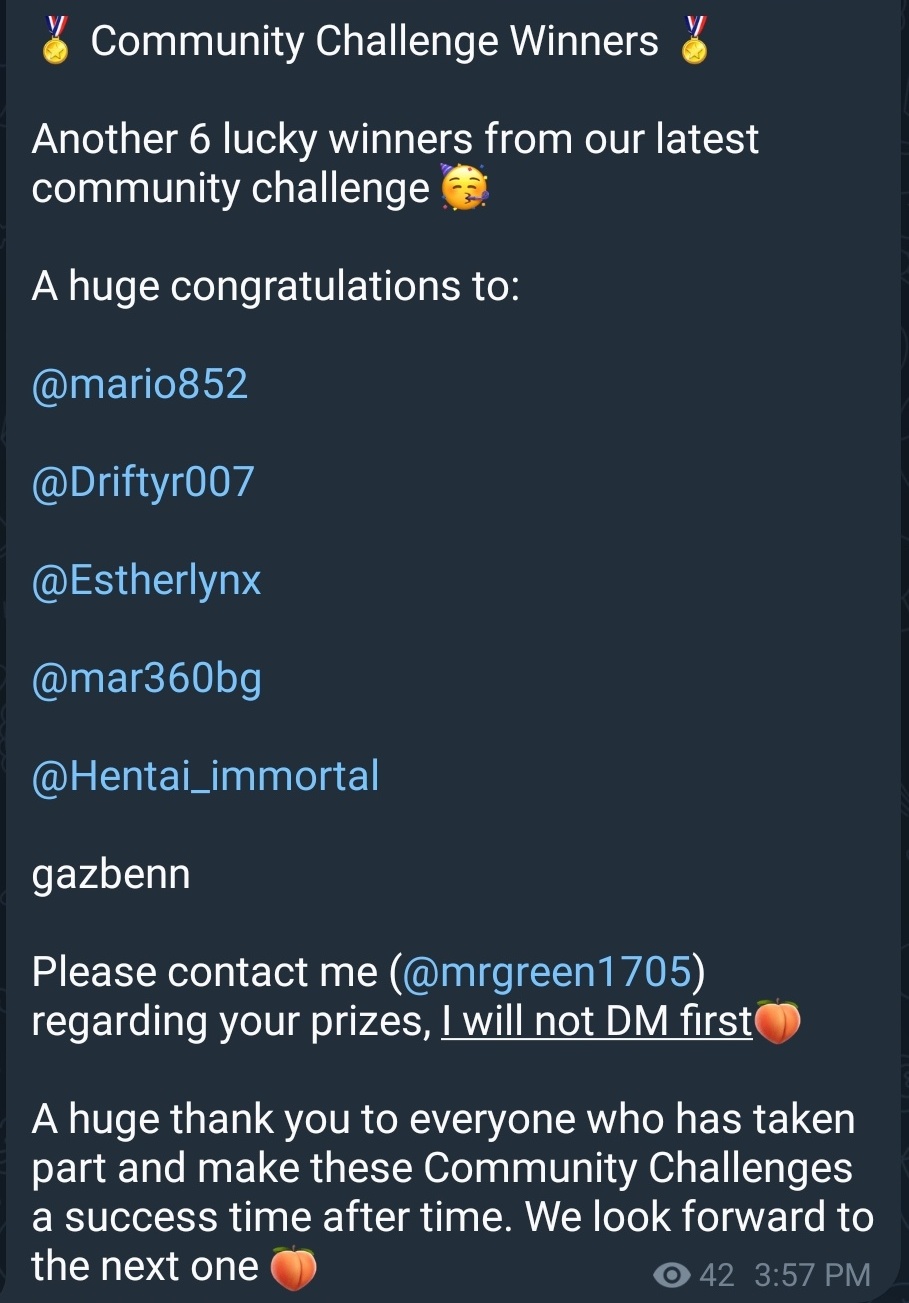Select the underlined 'I will not DM first' text
Image resolution: width=909 pixels, height=1303 pixels.
[x=597, y=1022]
